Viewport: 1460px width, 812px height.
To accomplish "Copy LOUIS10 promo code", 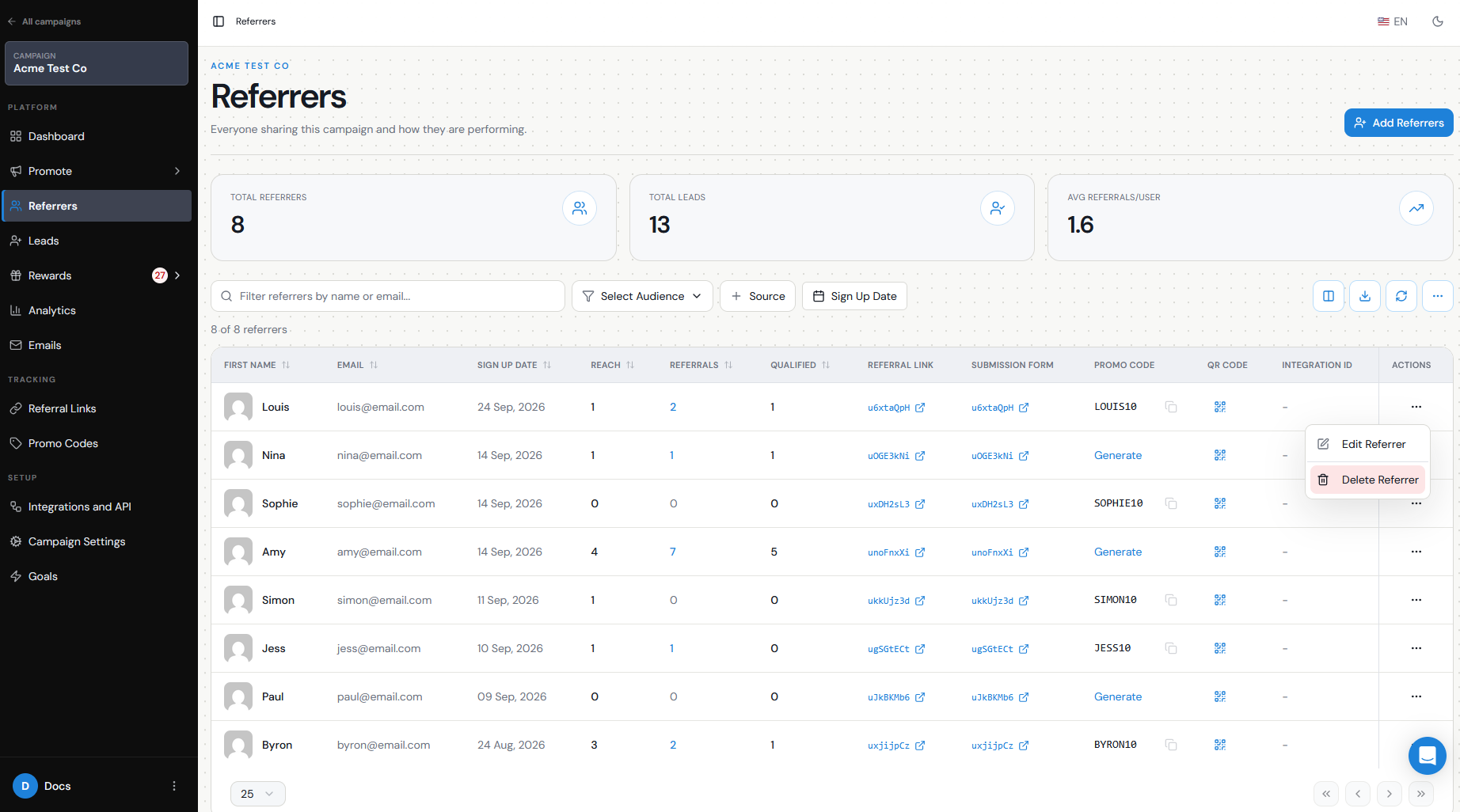I will tap(1171, 407).
